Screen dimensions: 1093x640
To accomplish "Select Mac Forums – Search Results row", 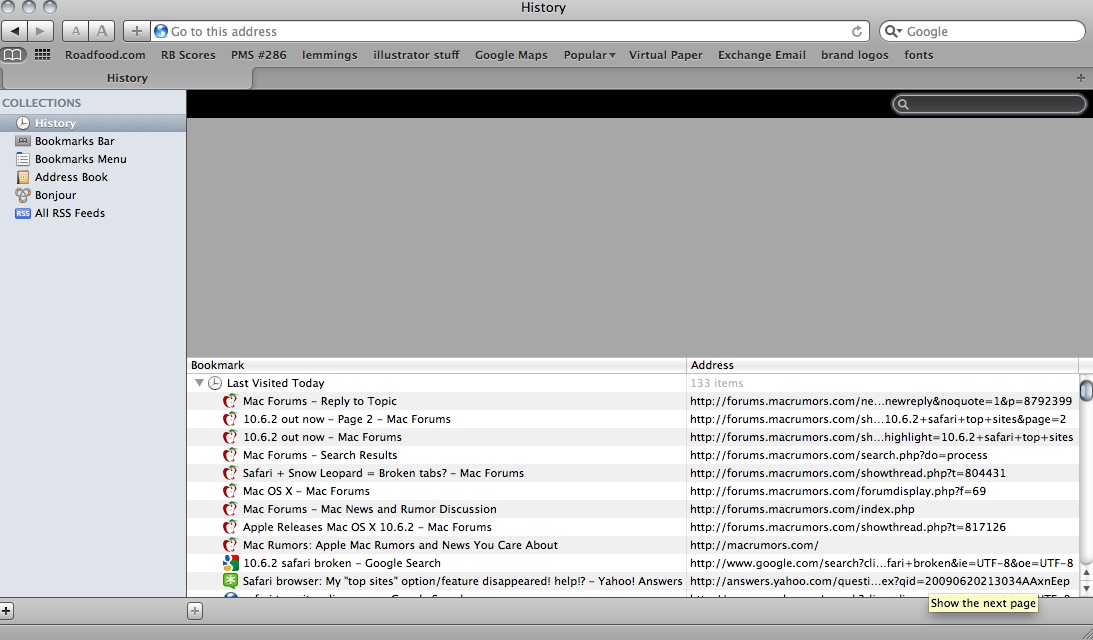I will pyautogui.click(x=632, y=455).
